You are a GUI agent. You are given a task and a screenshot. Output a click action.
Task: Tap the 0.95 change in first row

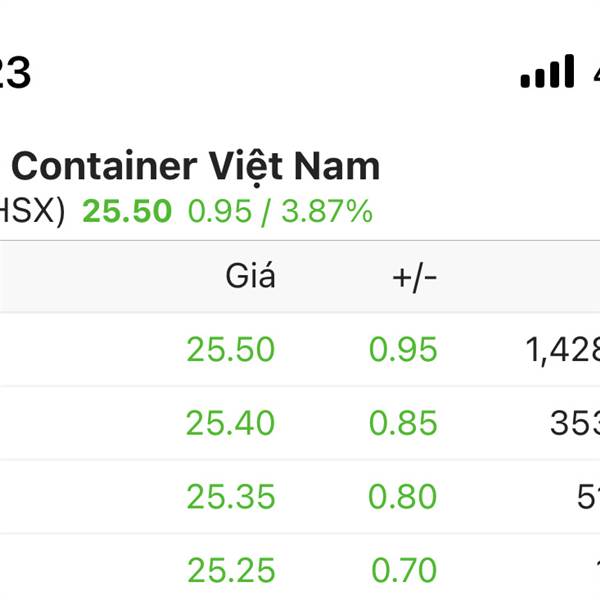point(403,349)
